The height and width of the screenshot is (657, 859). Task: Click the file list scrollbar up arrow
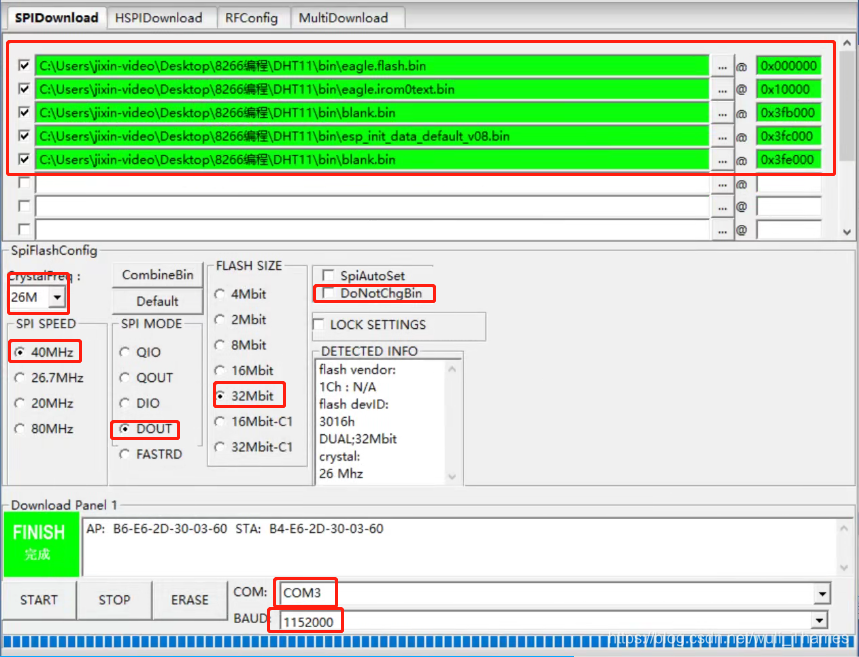(847, 42)
